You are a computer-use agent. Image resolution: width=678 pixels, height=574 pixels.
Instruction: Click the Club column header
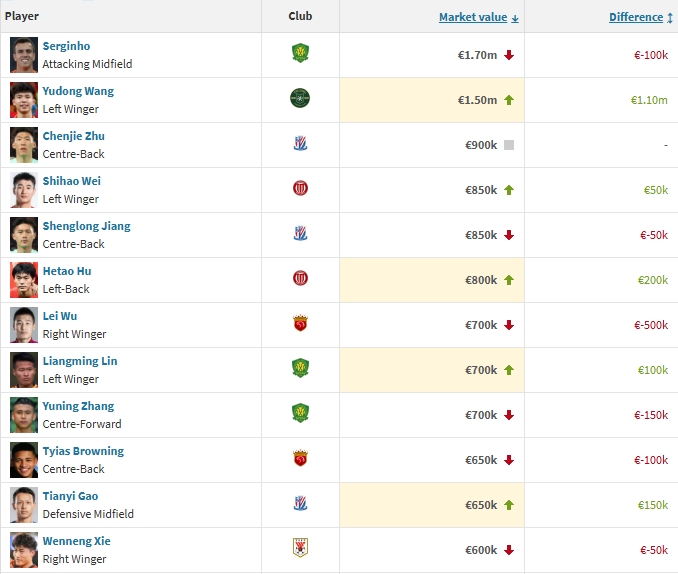point(300,16)
